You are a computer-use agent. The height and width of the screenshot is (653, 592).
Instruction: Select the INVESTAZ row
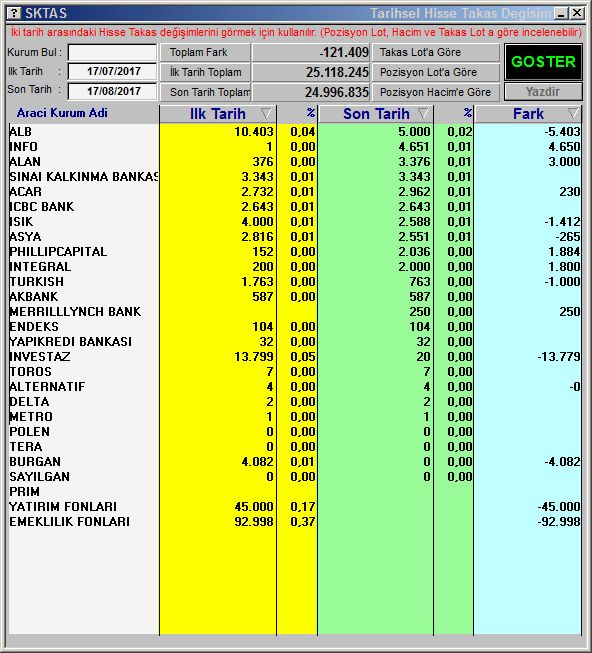(x=295, y=357)
